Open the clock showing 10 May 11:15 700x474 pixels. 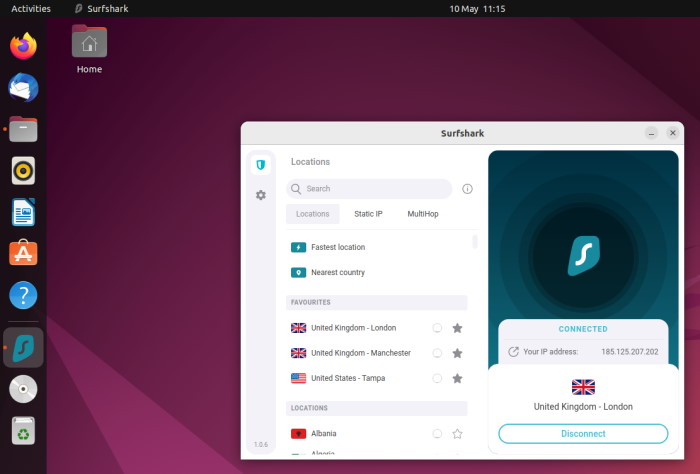point(477,8)
